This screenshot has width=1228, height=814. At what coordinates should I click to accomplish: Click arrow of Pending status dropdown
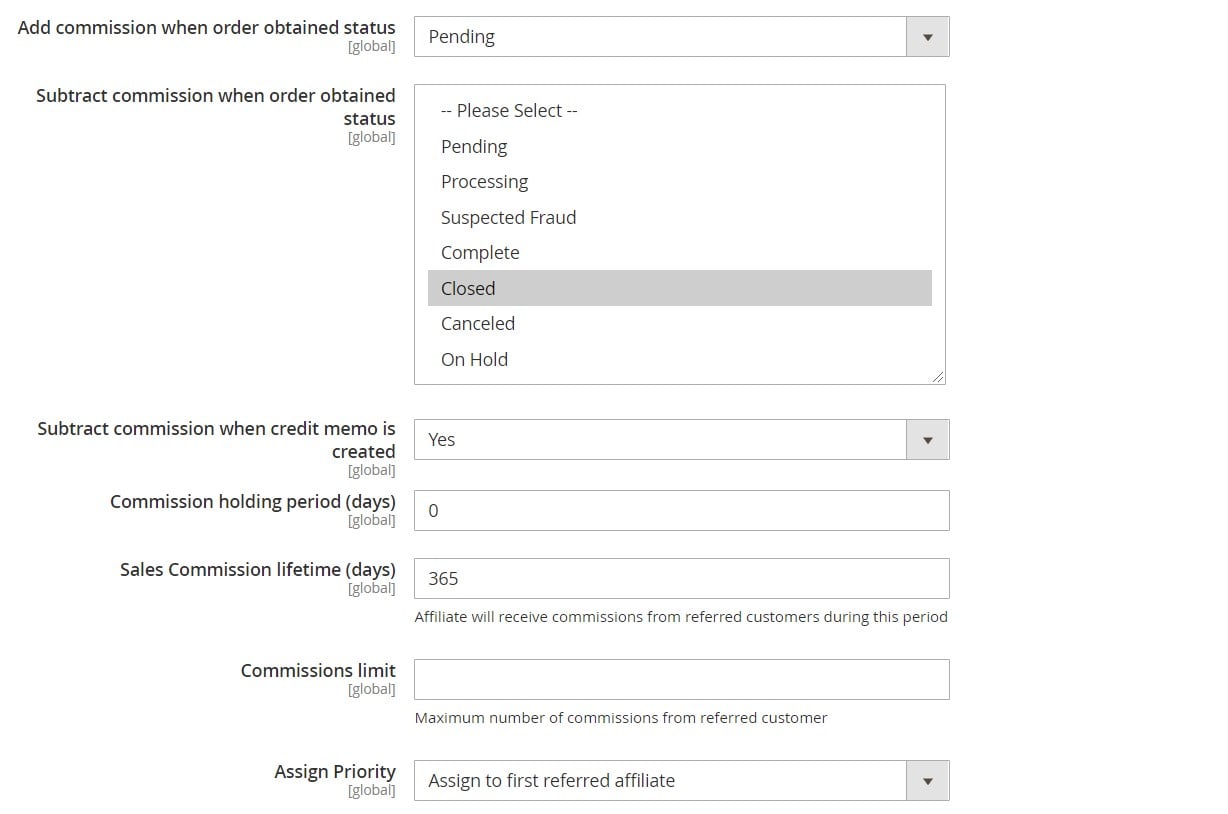[x=928, y=37]
